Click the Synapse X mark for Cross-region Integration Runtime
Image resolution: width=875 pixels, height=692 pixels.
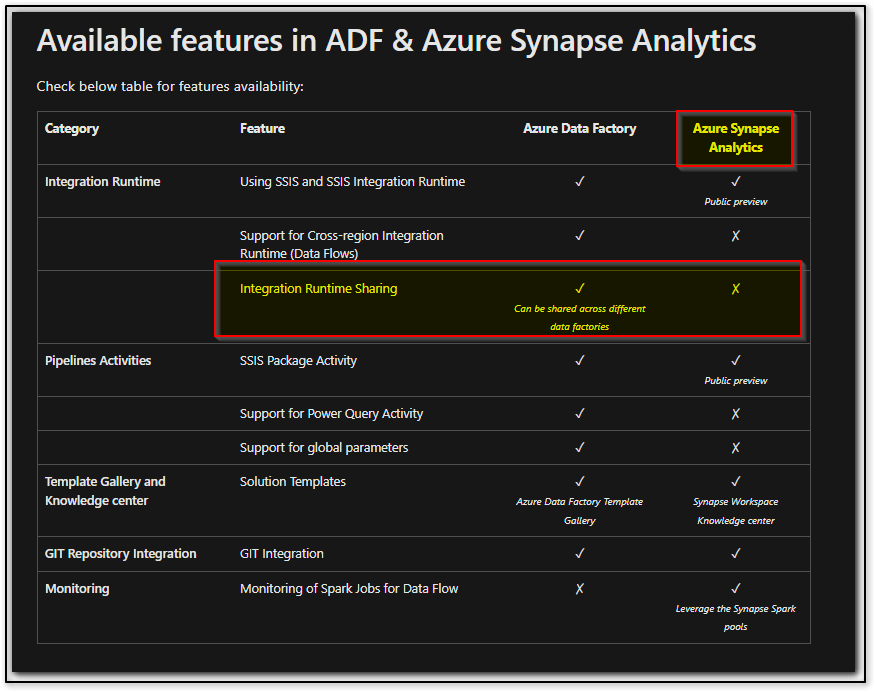(x=735, y=236)
